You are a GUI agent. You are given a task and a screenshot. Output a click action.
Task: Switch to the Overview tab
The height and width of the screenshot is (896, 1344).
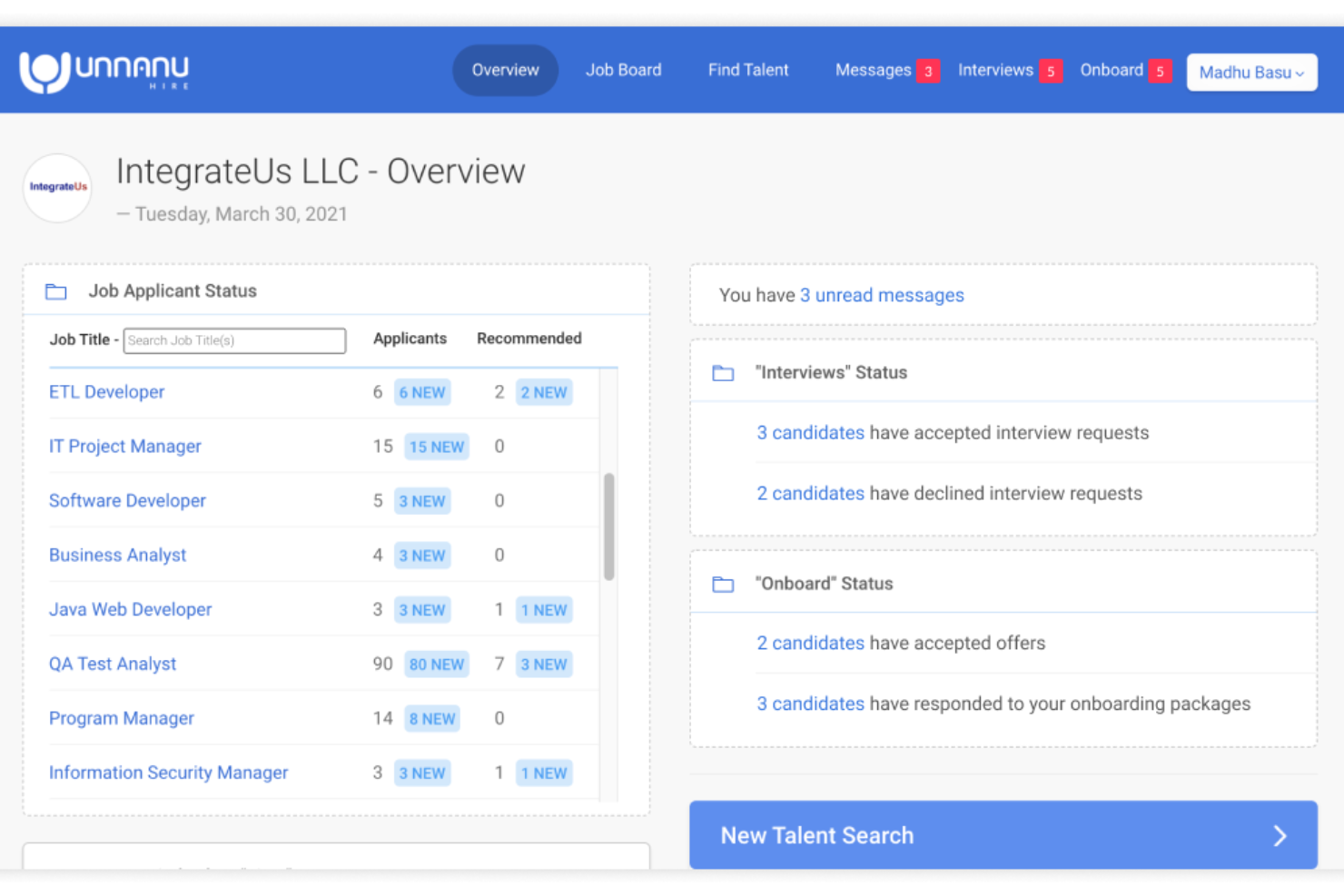click(x=505, y=70)
